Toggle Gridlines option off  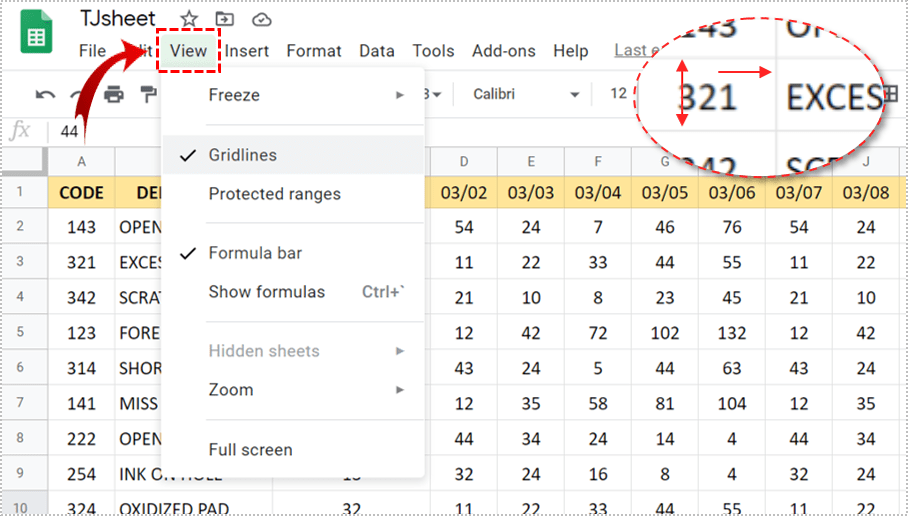pyautogui.click(x=243, y=155)
